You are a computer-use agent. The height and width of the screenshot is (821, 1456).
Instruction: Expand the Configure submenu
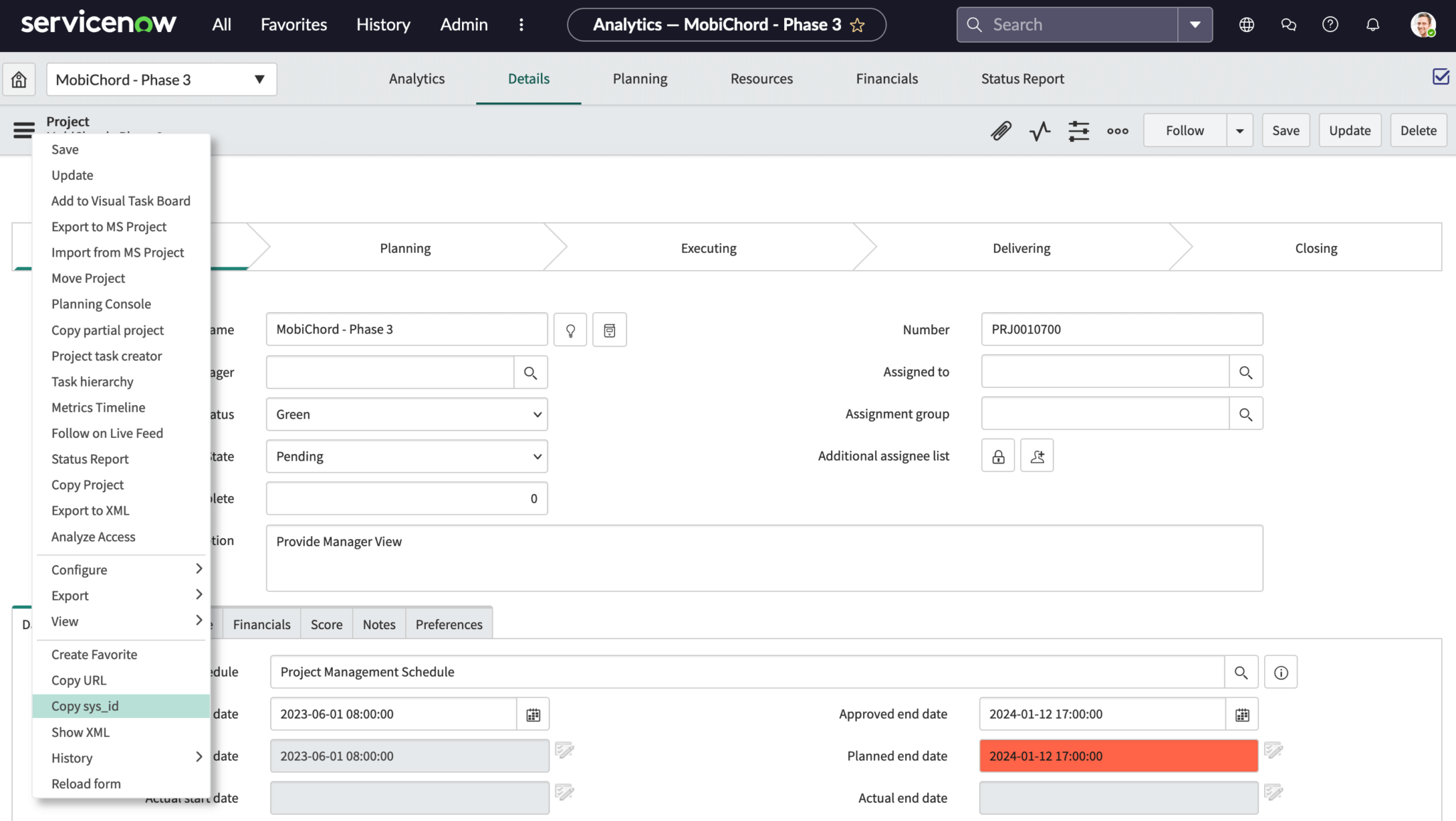coord(121,570)
